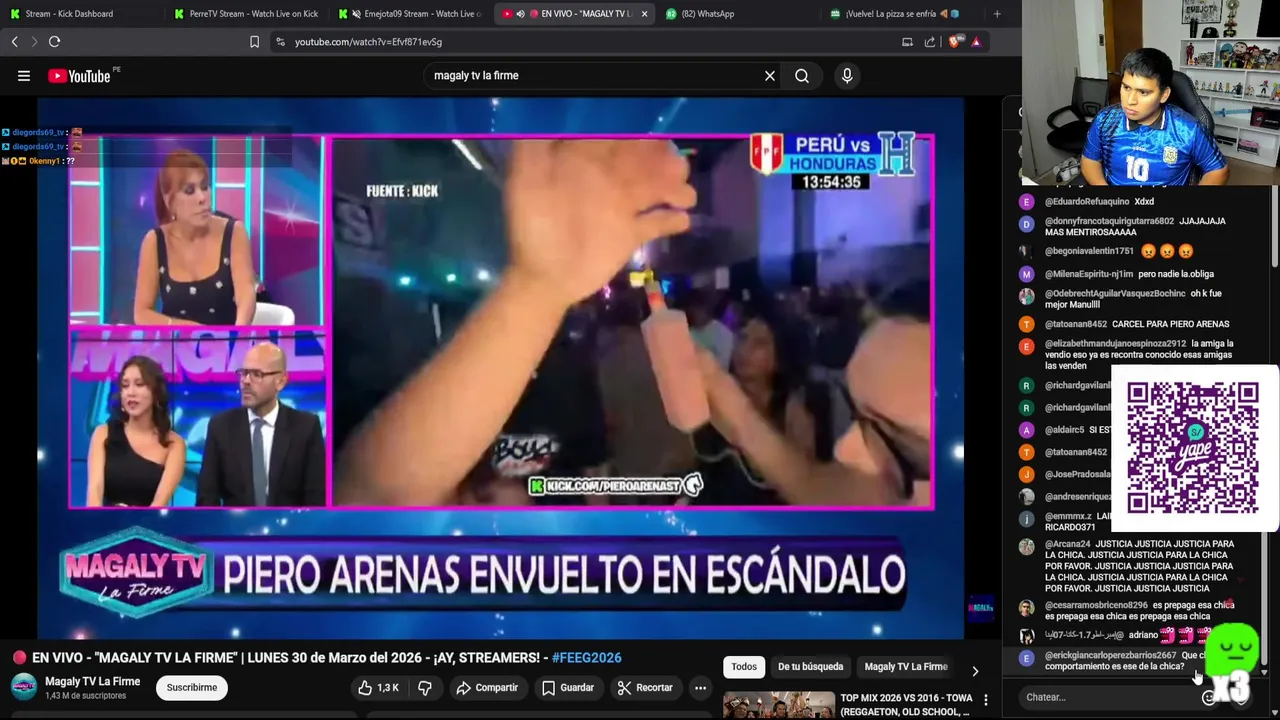
Task: Click avatar of @OdebrechtAguilarVasquezBochinc
Action: click(1026, 296)
